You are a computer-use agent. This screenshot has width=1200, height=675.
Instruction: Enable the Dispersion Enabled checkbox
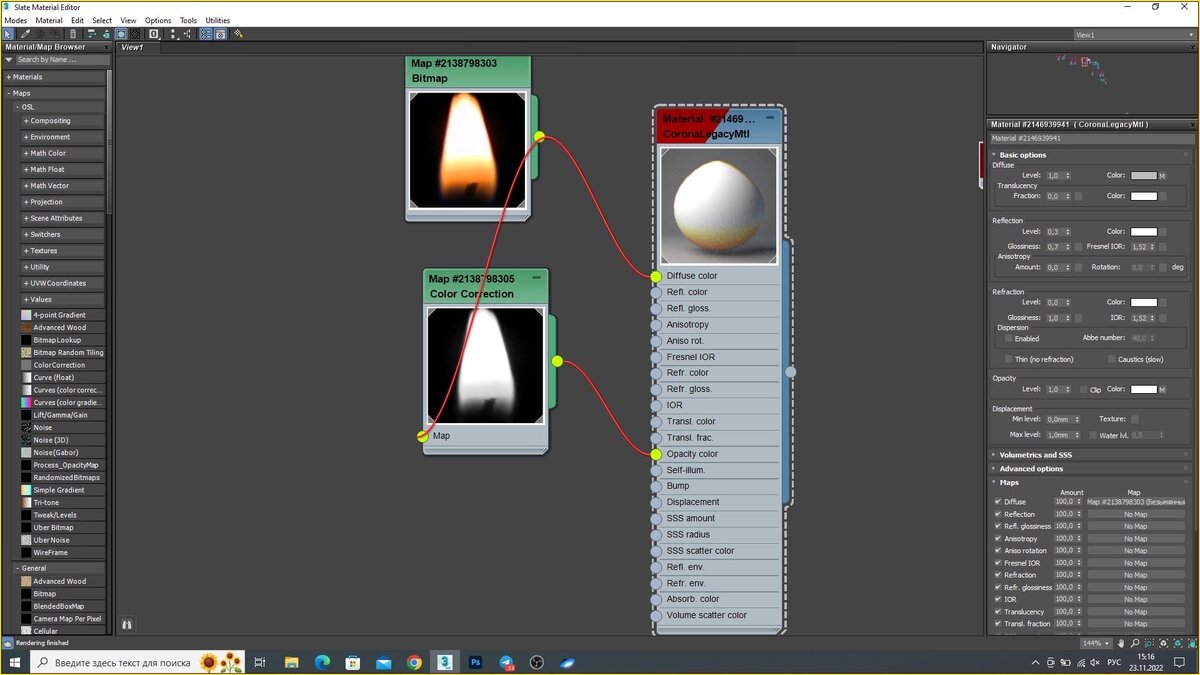click(1009, 338)
